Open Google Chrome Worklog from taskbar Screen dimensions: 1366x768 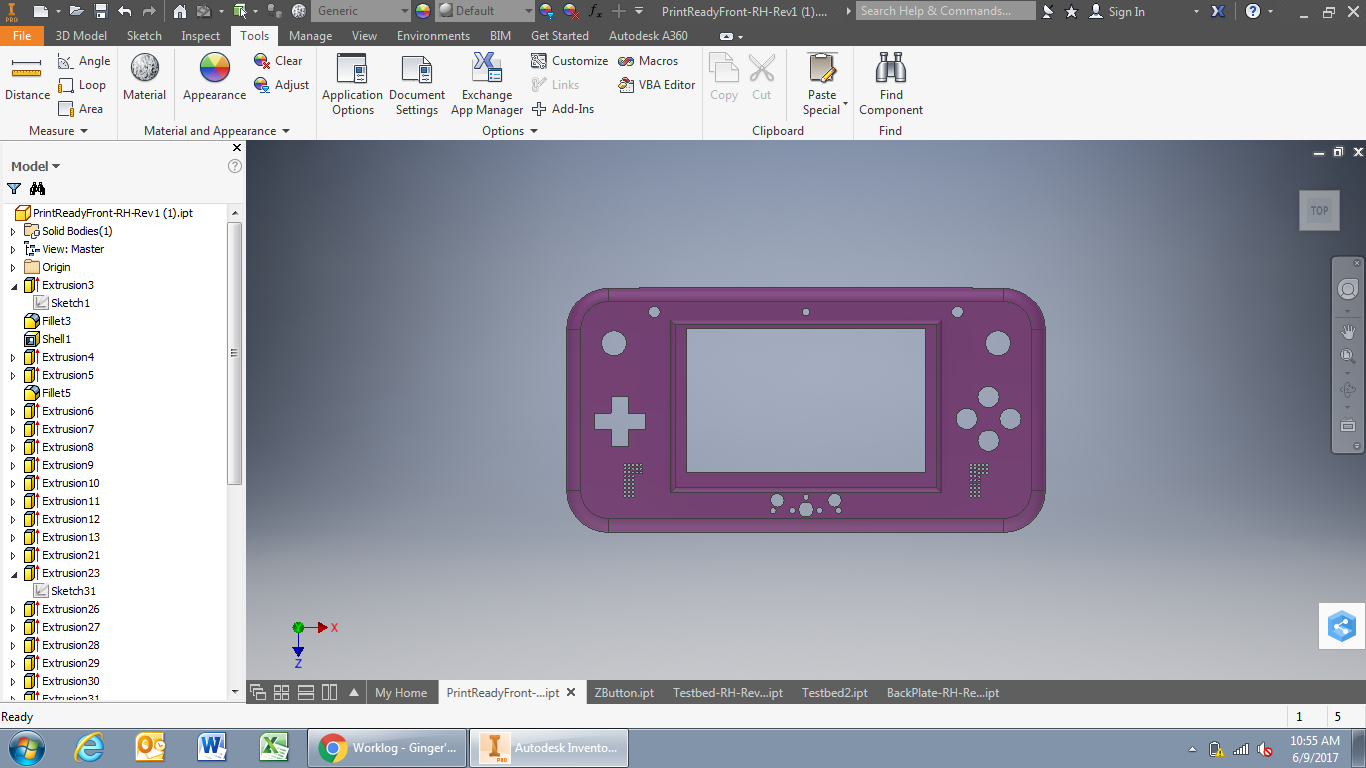[389, 747]
